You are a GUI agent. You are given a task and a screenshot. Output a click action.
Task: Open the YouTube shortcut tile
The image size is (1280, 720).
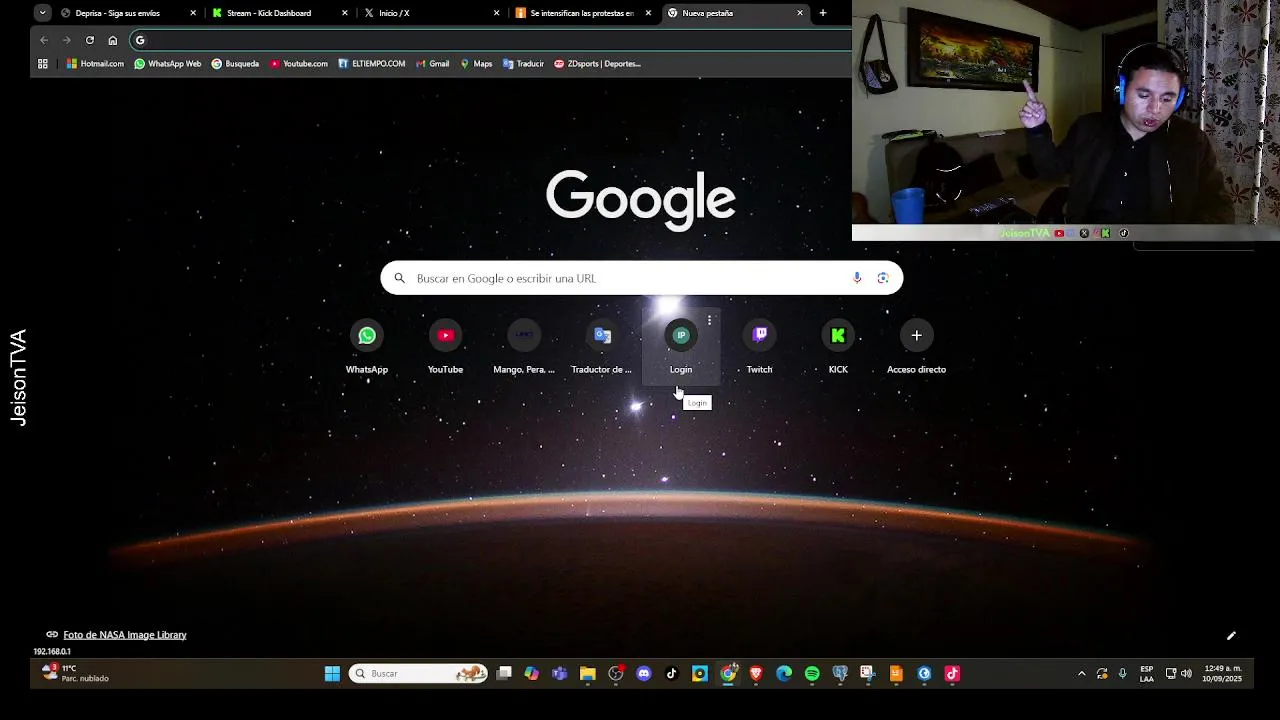(x=445, y=348)
